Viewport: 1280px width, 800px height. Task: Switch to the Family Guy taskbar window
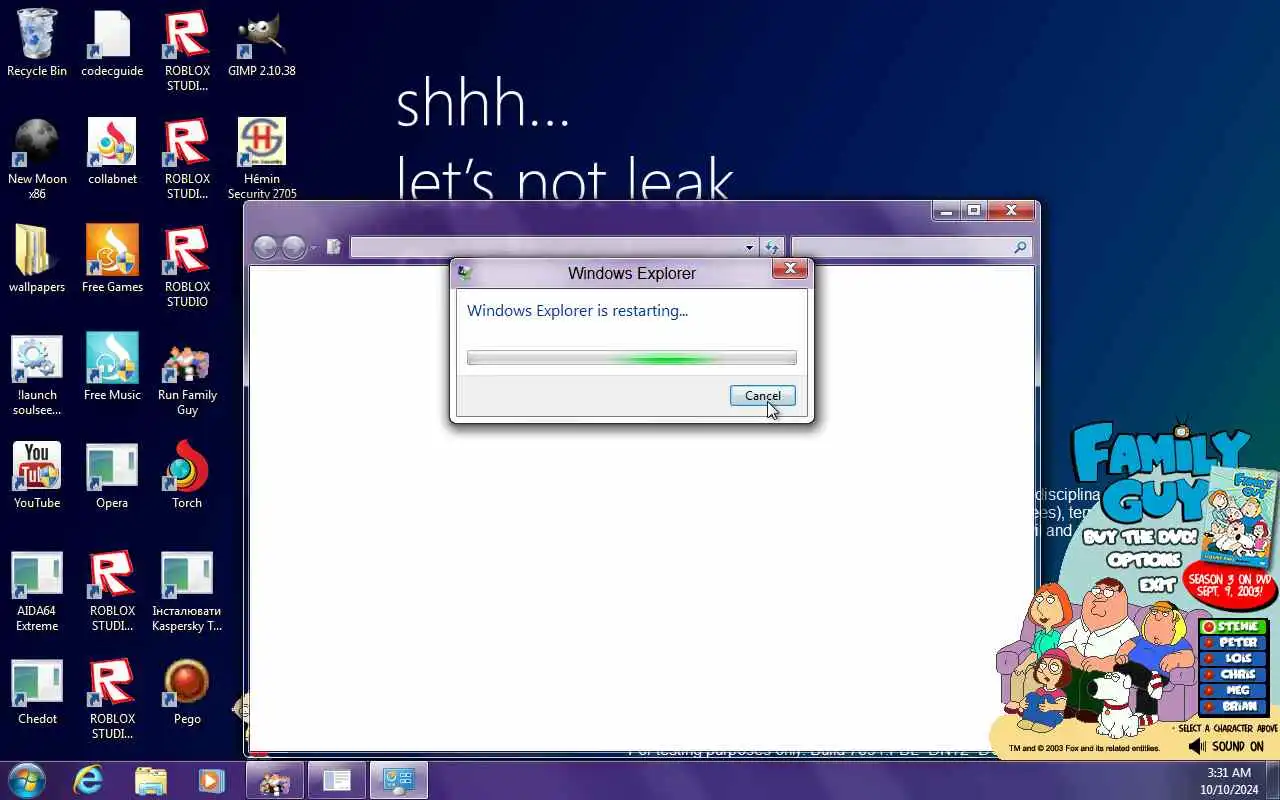tap(274, 780)
